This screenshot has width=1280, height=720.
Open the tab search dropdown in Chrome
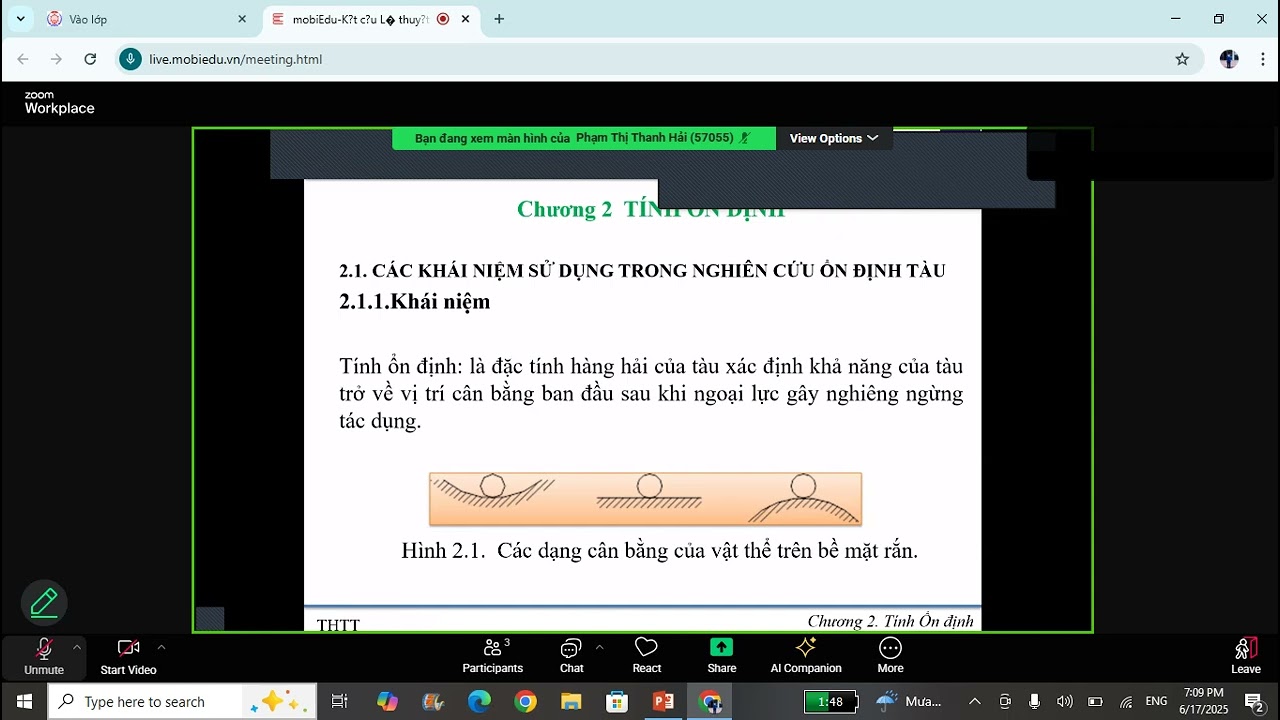(x=20, y=19)
